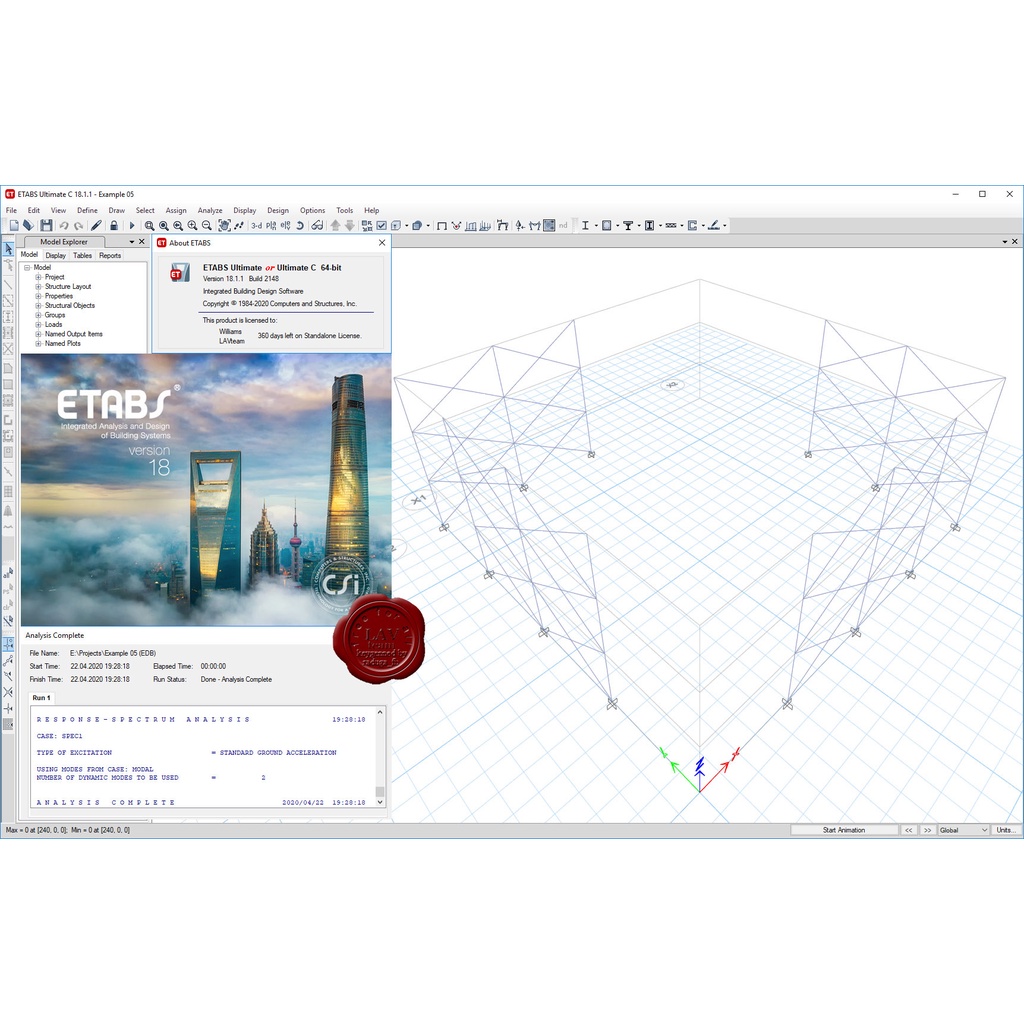
Task: Expand the Loads tree node
Action: pyautogui.click(x=38, y=325)
